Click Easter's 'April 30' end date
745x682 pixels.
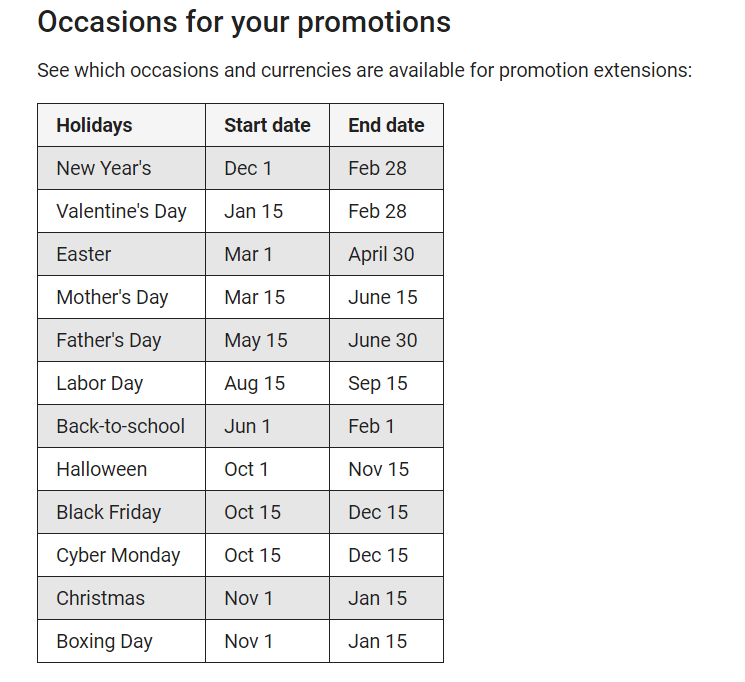[x=381, y=254]
